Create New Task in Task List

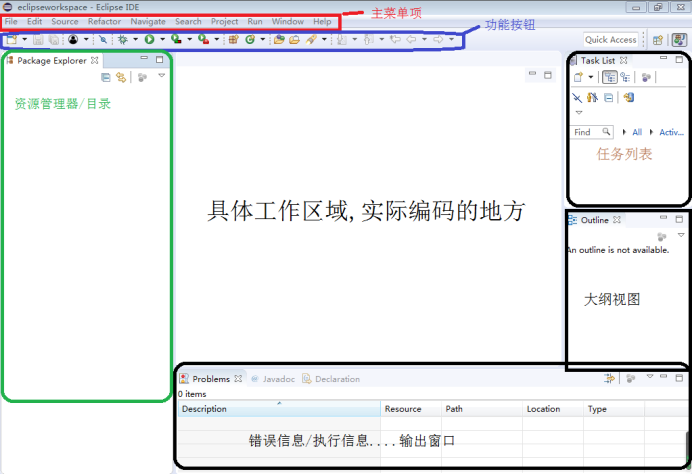578,78
